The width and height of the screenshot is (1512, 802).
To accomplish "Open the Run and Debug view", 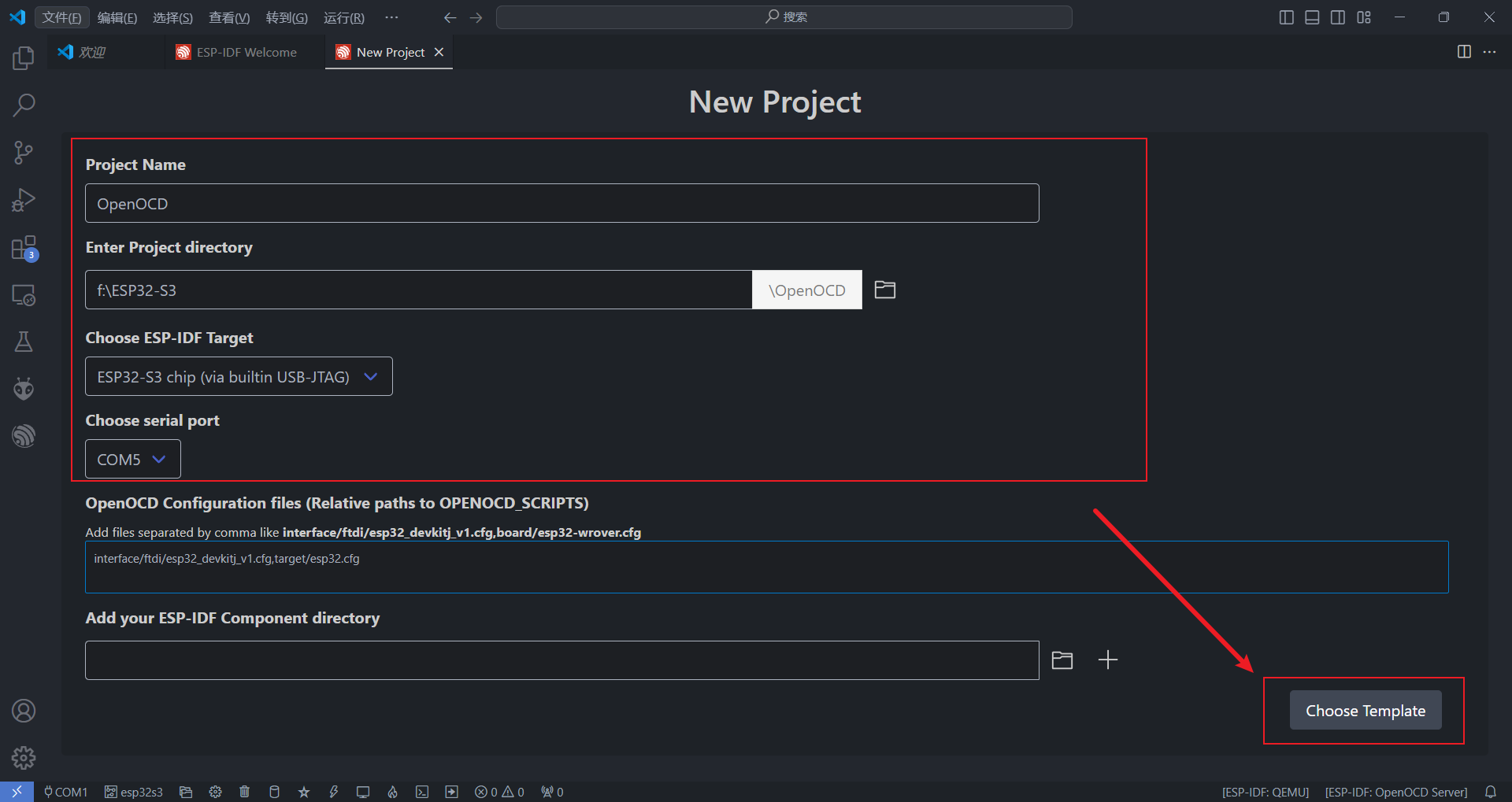I will [x=24, y=200].
